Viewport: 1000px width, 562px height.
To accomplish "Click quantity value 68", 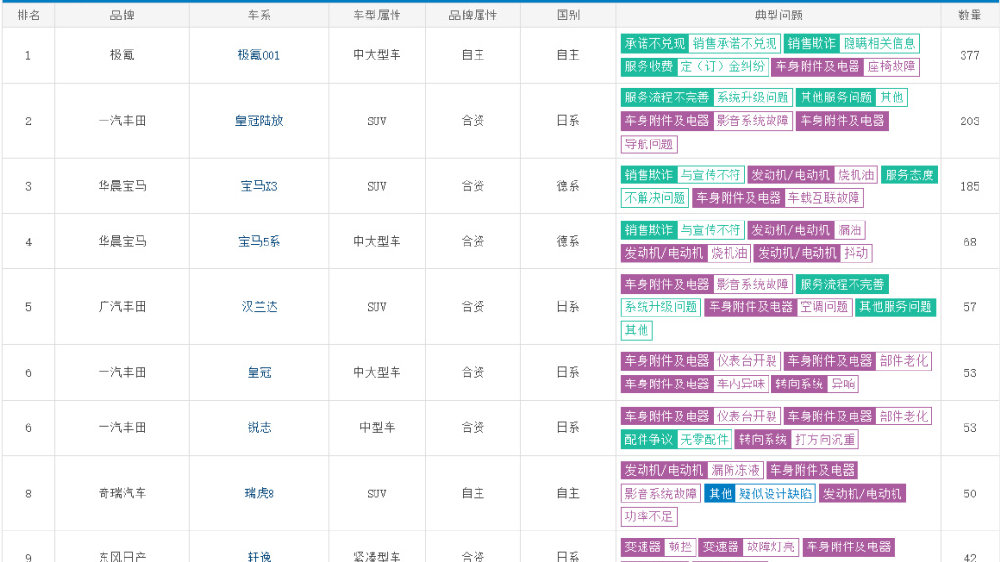I will pos(969,242).
